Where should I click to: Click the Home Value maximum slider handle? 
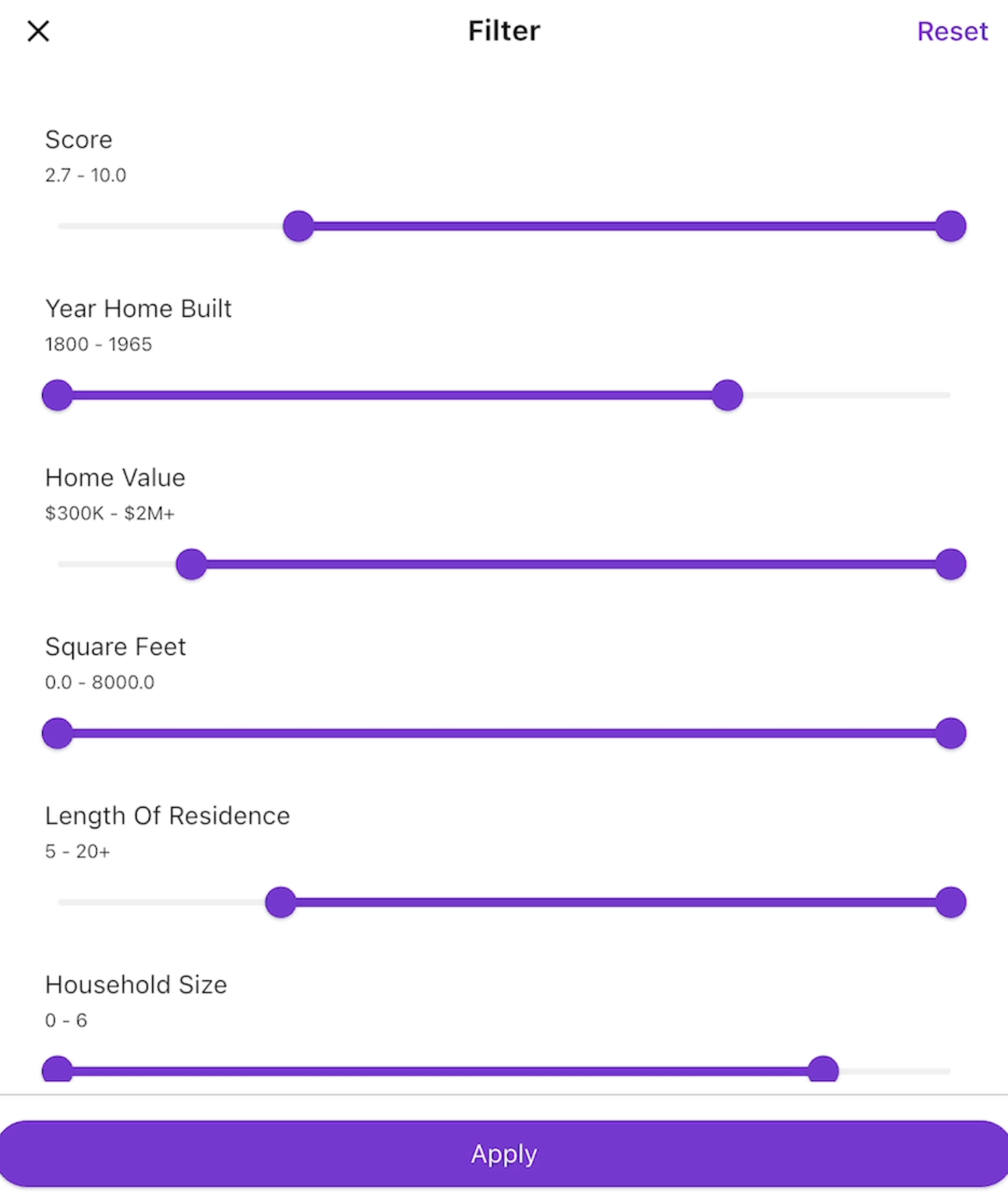pyautogui.click(x=951, y=564)
